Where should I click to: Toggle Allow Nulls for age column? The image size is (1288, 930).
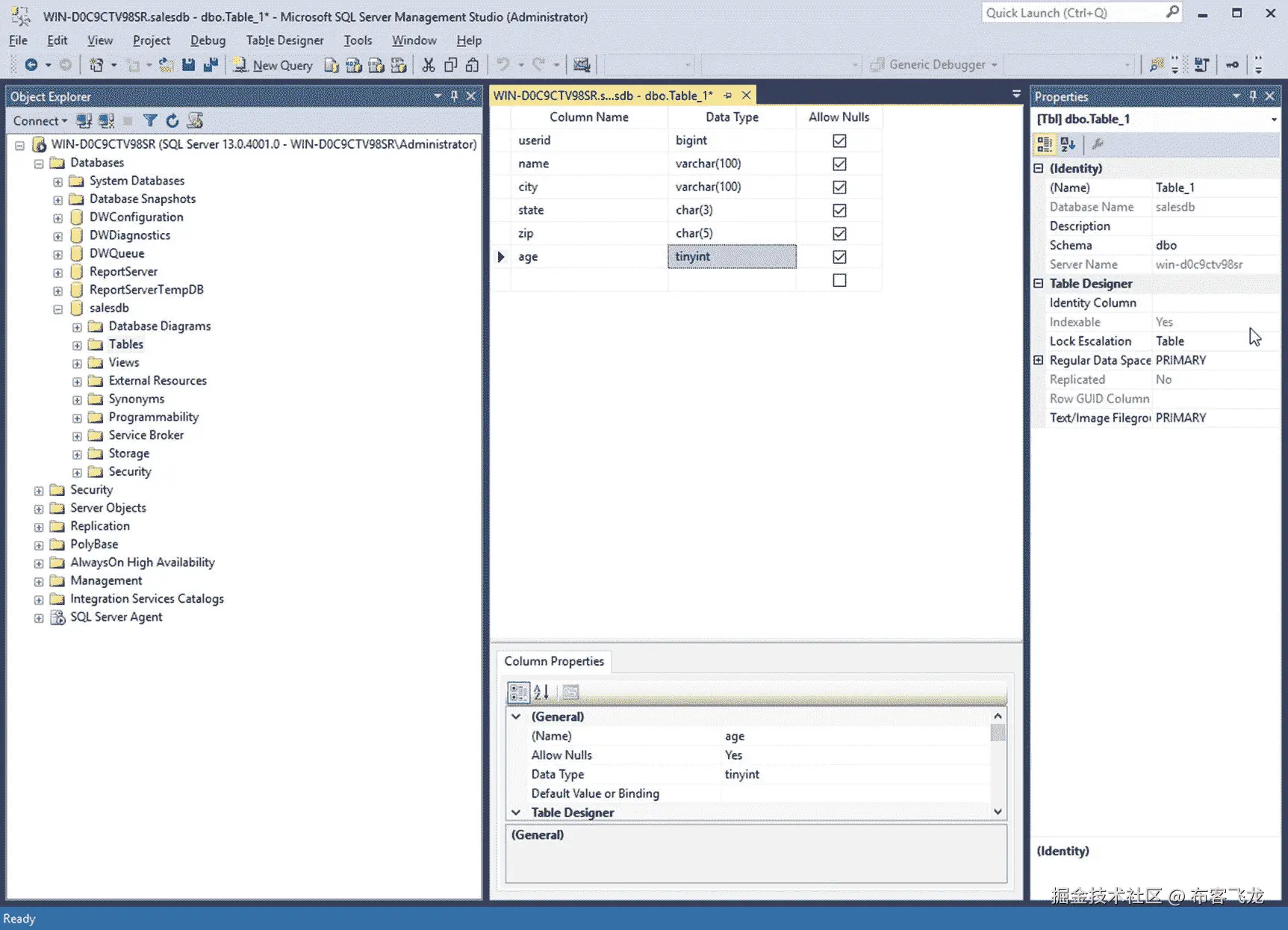839,257
